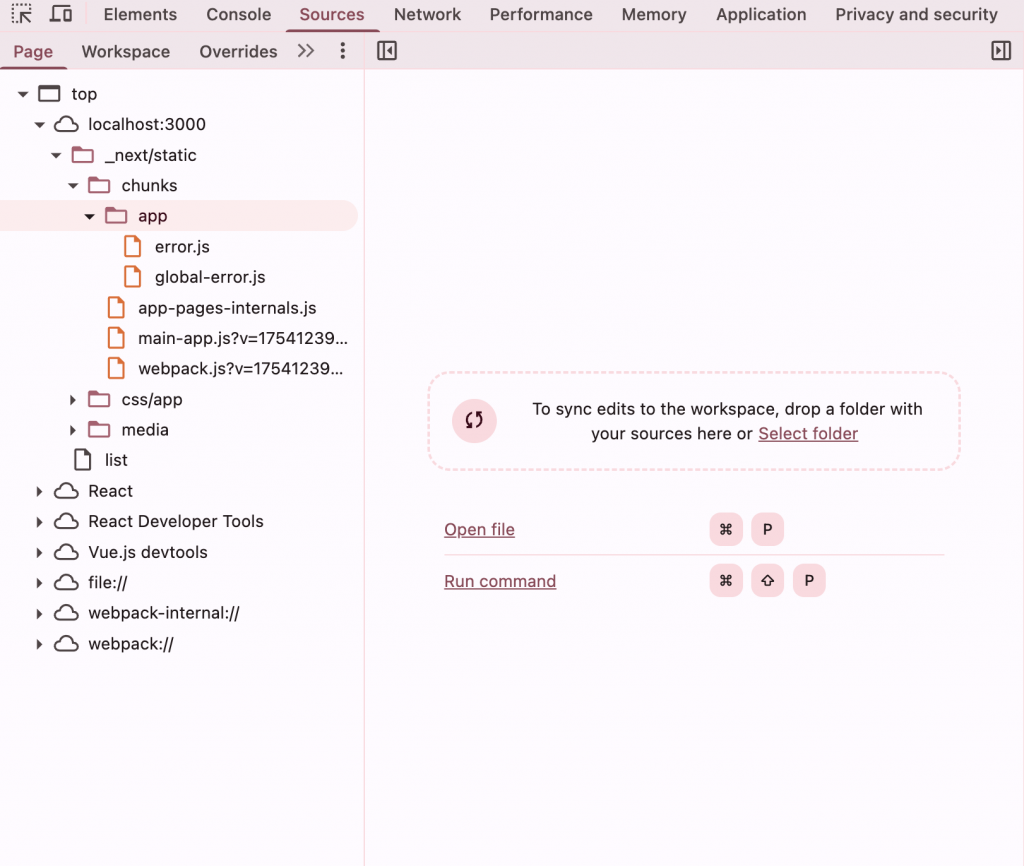The width and height of the screenshot is (1024, 866).
Task: Hide the navigator sidebar panel icon
Action: tap(387, 51)
